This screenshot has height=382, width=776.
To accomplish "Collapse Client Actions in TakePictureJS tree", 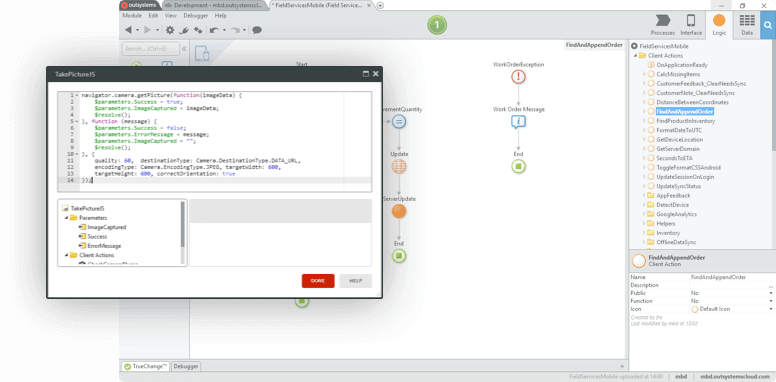I will pos(66,255).
